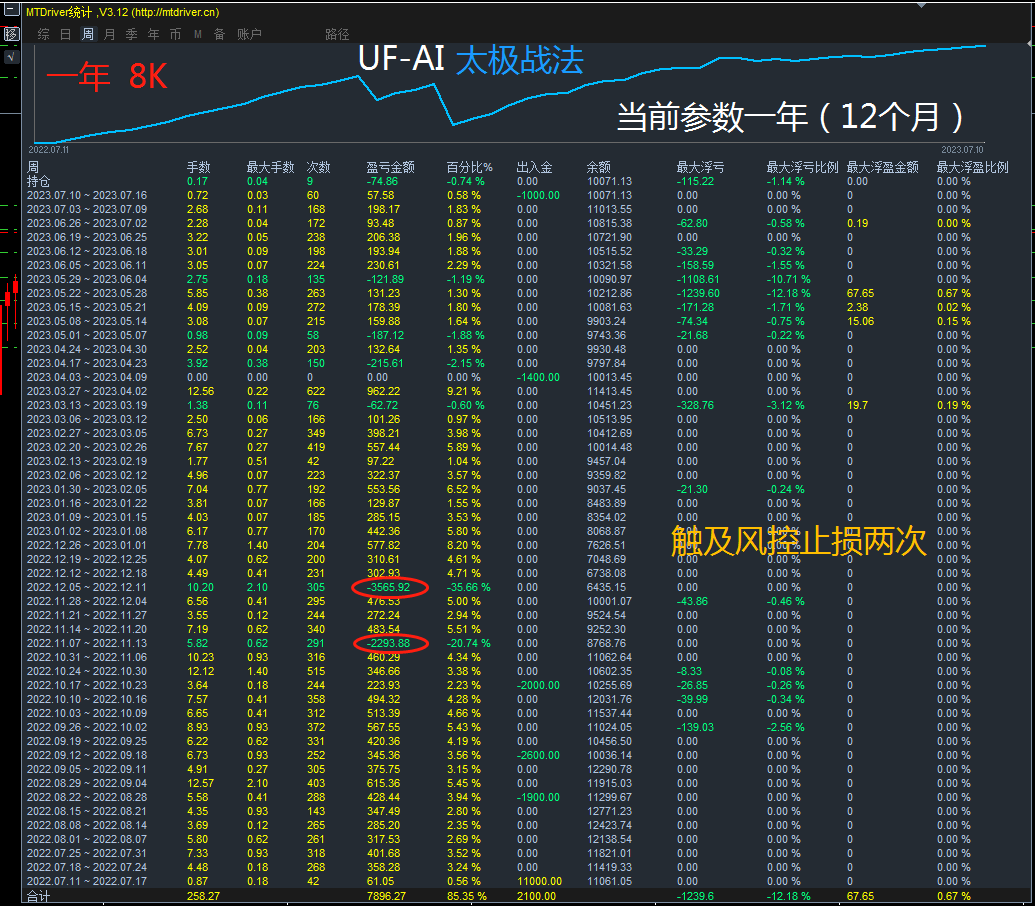Click the √ checkmark icon on the left sidebar
Image resolution: width=1035 pixels, height=906 pixels.
[11, 57]
